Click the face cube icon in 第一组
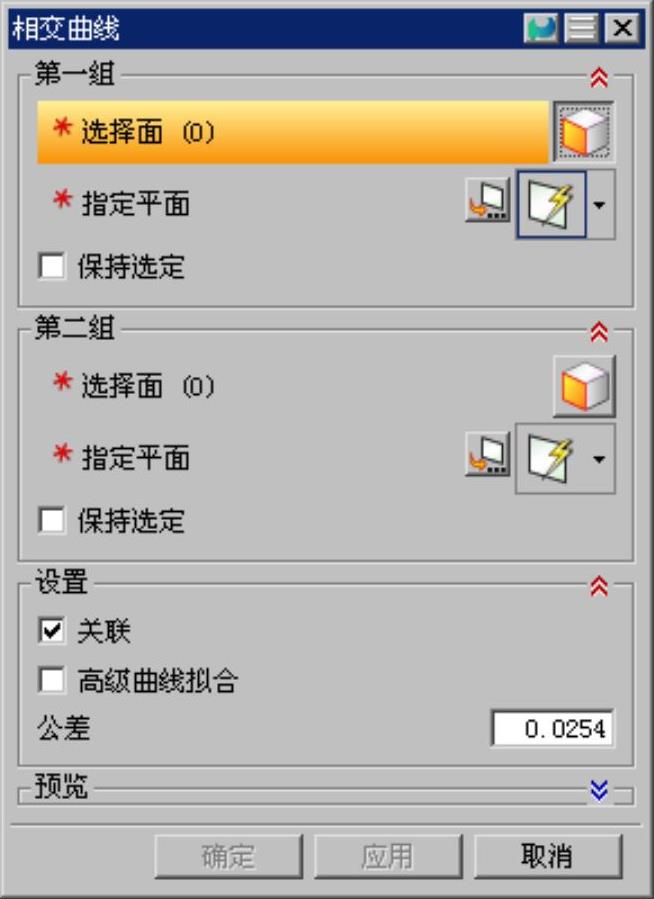The width and height of the screenshot is (654, 899). pyautogui.click(x=584, y=132)
